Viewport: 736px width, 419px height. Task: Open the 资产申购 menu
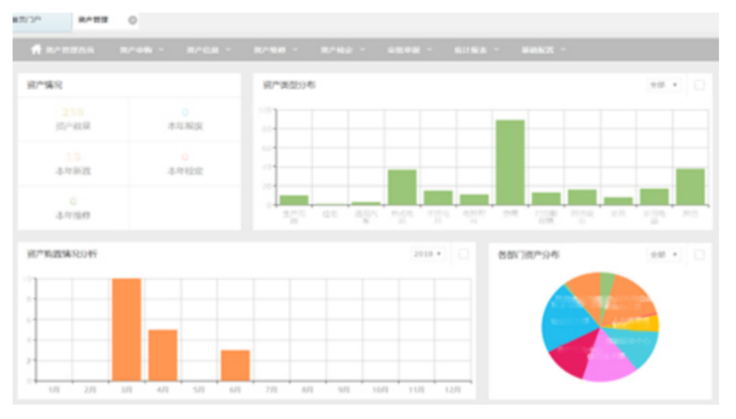point(141,50)
